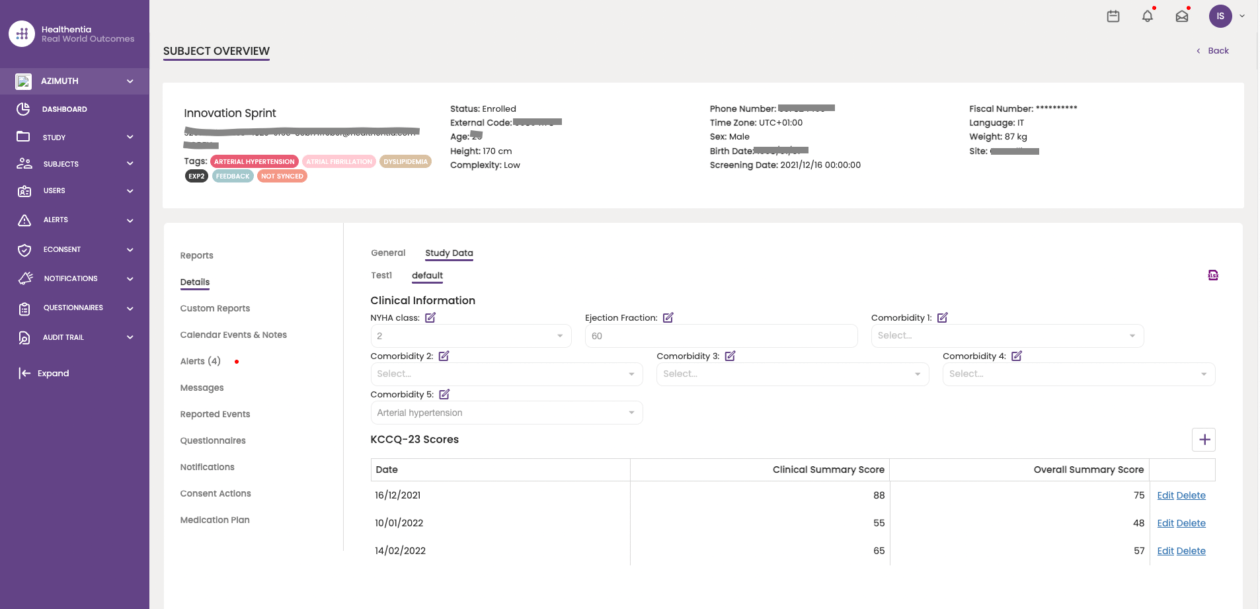The width and height of the screenshot is (1260, 609).
Task: Open the Comorbidity 4 dropdown
Action: point(1078,374)
